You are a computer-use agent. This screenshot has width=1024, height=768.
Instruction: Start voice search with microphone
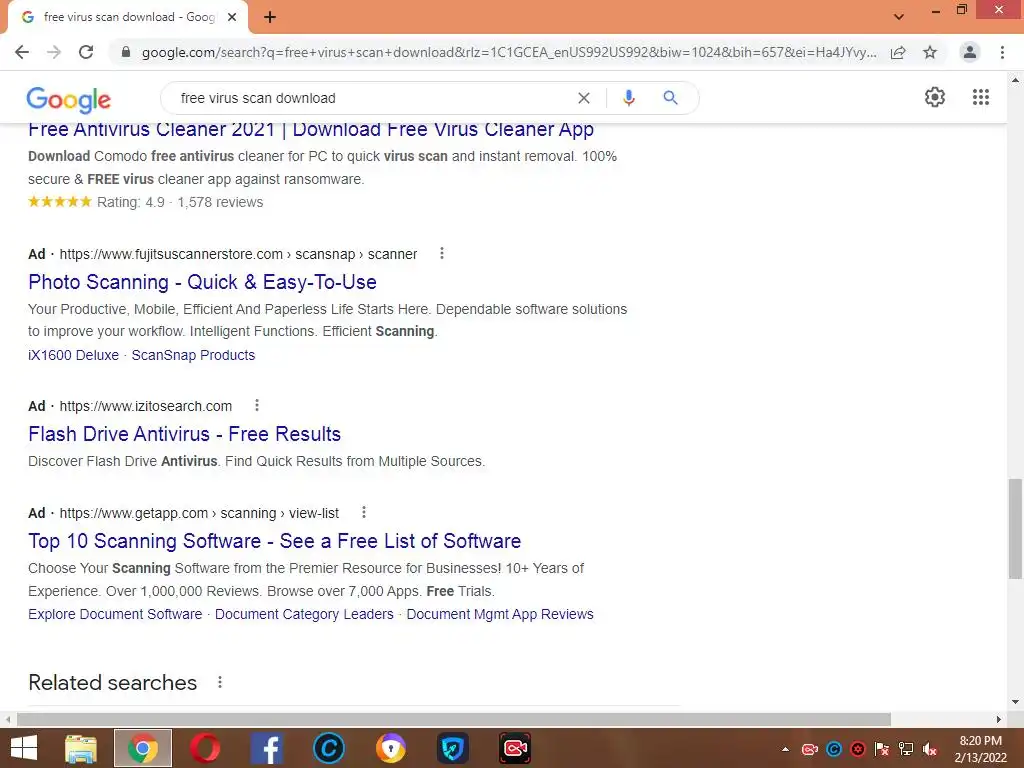tap(628, 98)
